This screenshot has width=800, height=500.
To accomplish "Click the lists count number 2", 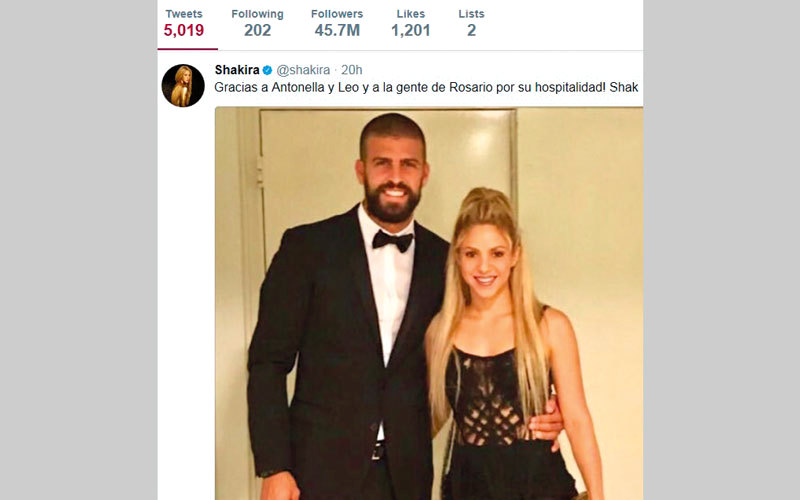I will [471, 30].
